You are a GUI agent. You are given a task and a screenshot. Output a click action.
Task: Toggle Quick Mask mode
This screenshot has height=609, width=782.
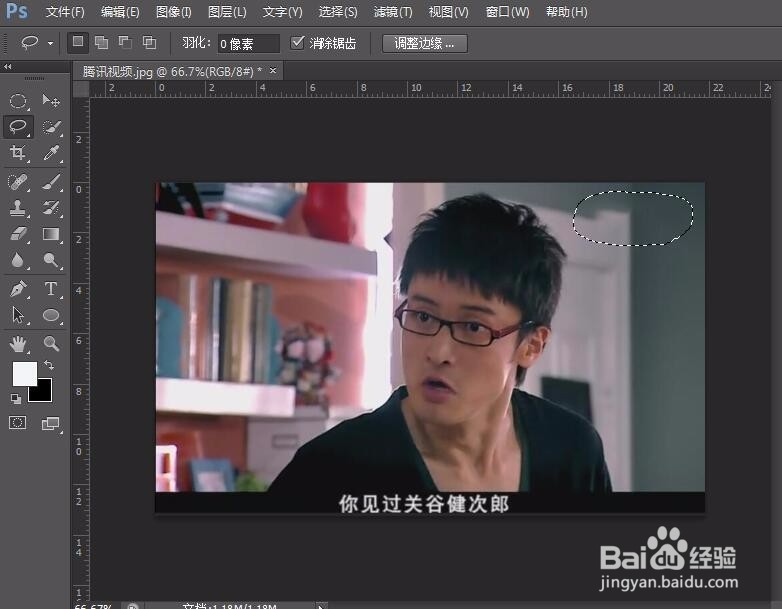pos(17,423)
